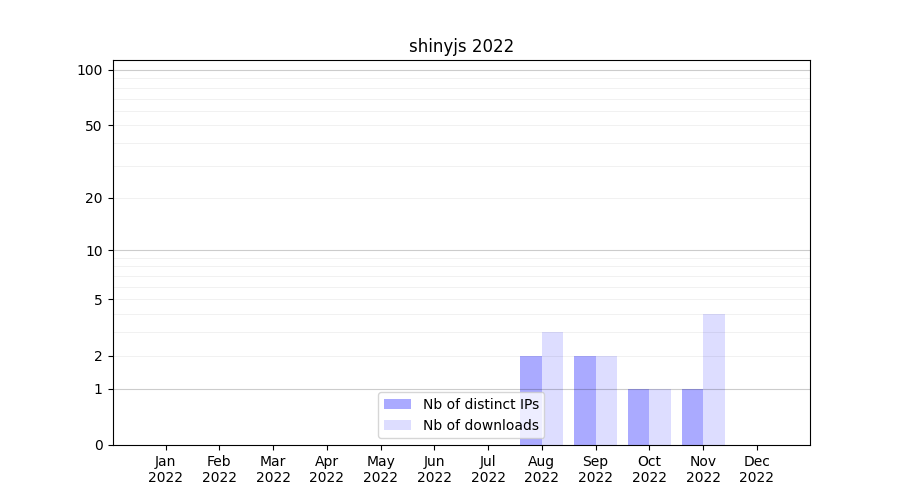Select the "0" y-axis tick label

[x=98, y=445]
